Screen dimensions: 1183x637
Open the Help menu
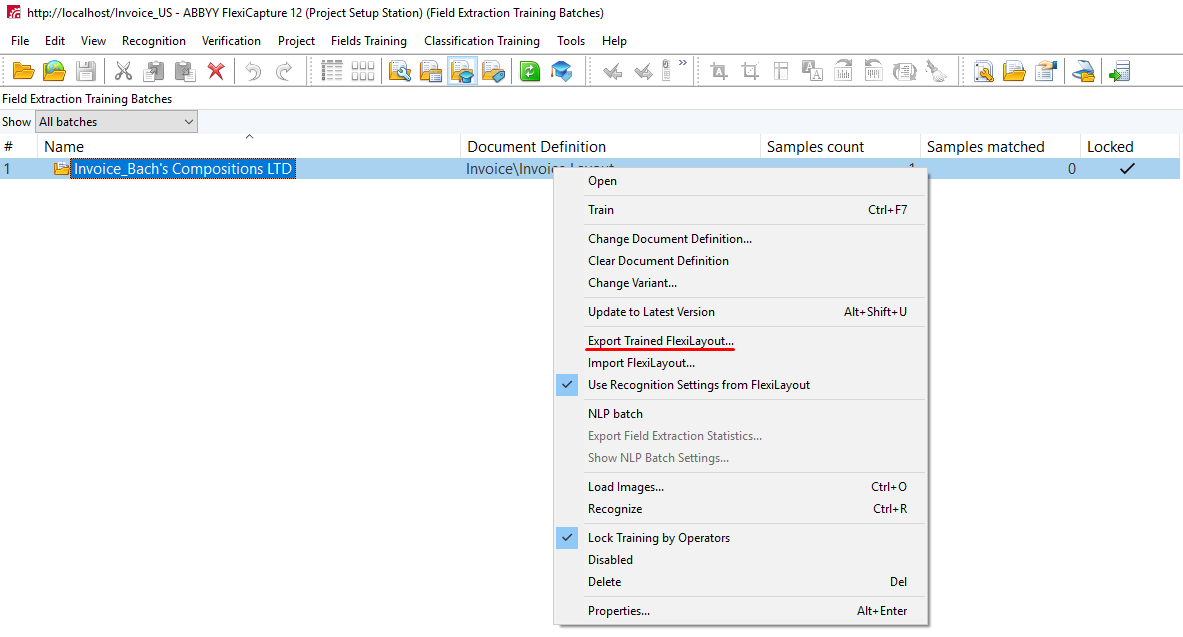pos(614,41)
